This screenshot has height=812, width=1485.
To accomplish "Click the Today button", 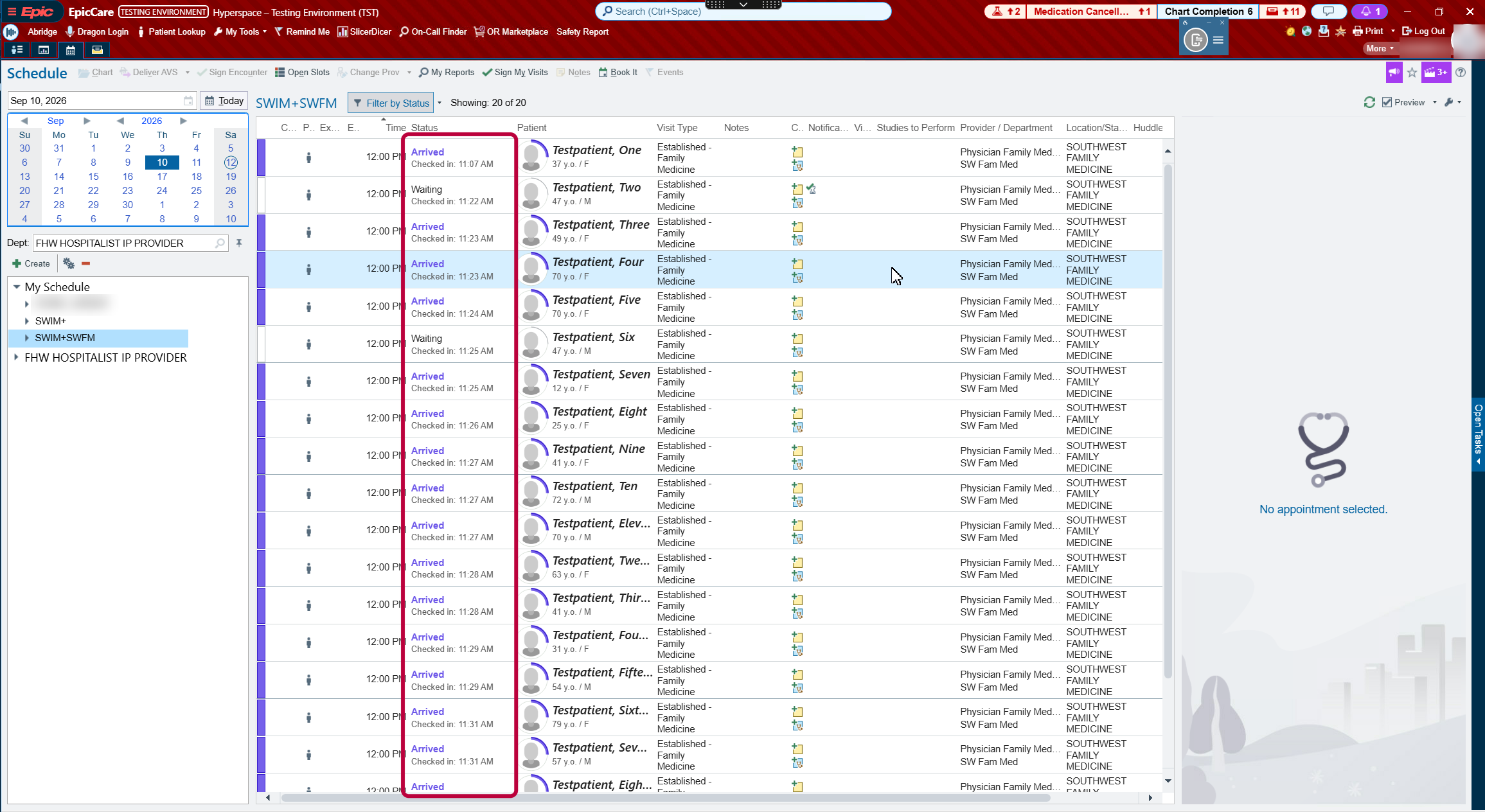I will point(224,101).
